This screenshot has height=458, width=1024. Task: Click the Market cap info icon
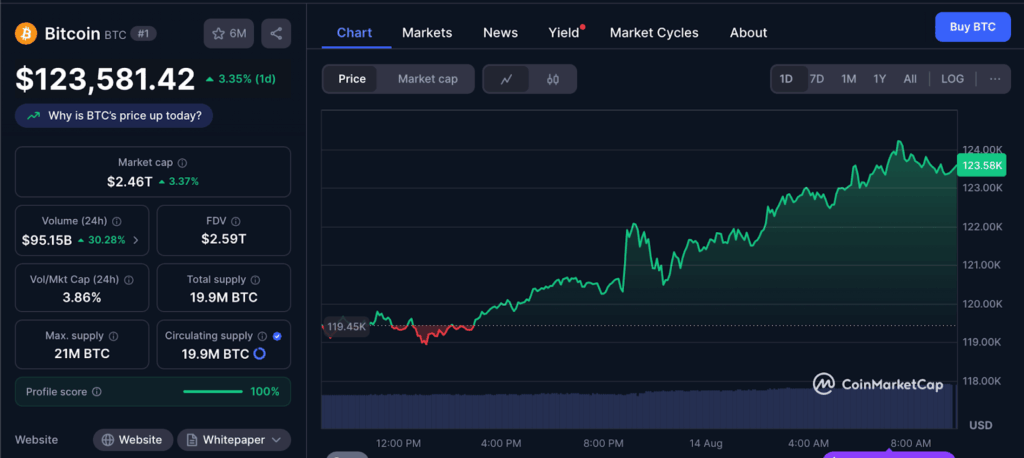[x=182, y=162]
